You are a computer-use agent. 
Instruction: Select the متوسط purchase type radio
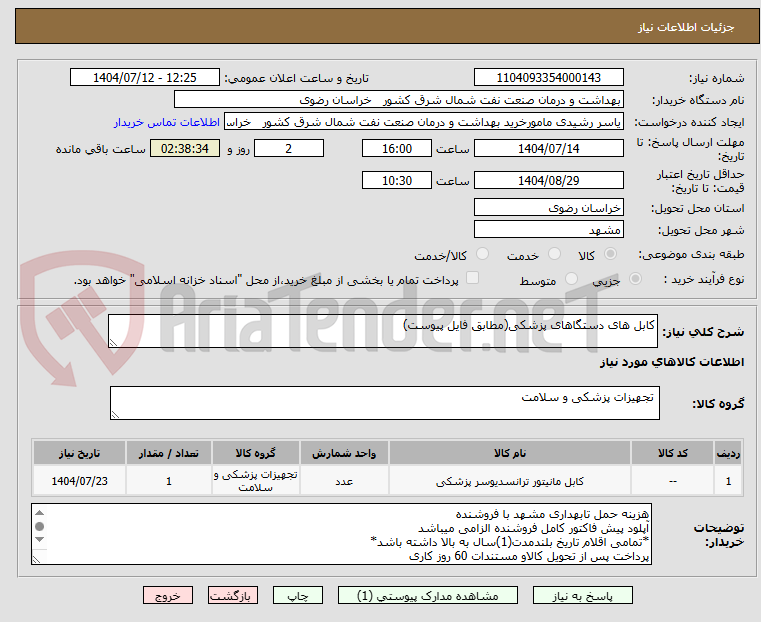point(572,278)
